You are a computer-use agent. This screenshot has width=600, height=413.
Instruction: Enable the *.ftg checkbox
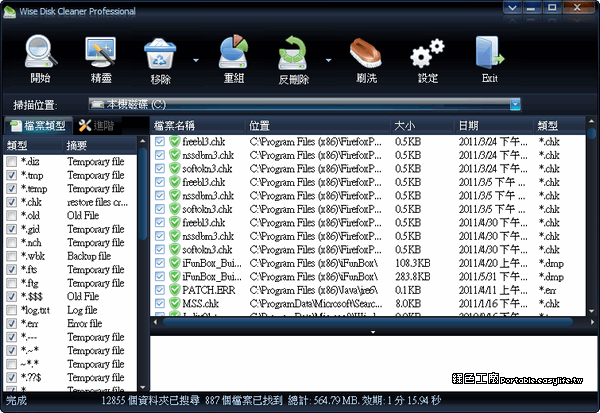tap(11, 283)
